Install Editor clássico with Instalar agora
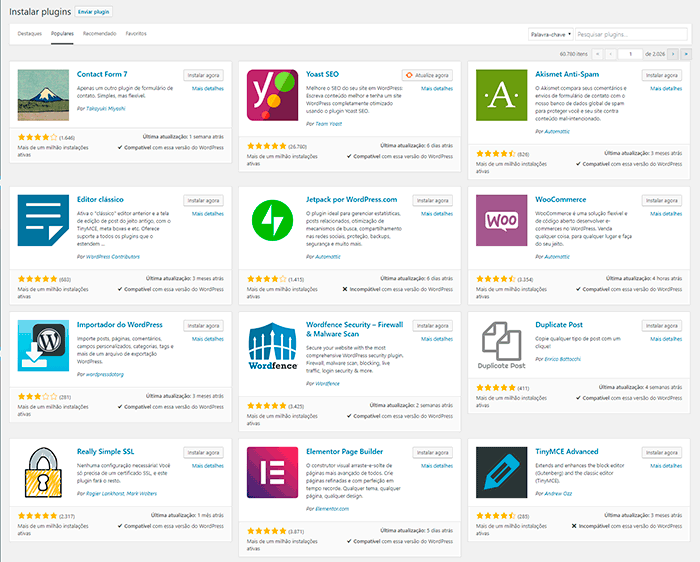This screenshot has height=562, width=700. pos(204,201)
